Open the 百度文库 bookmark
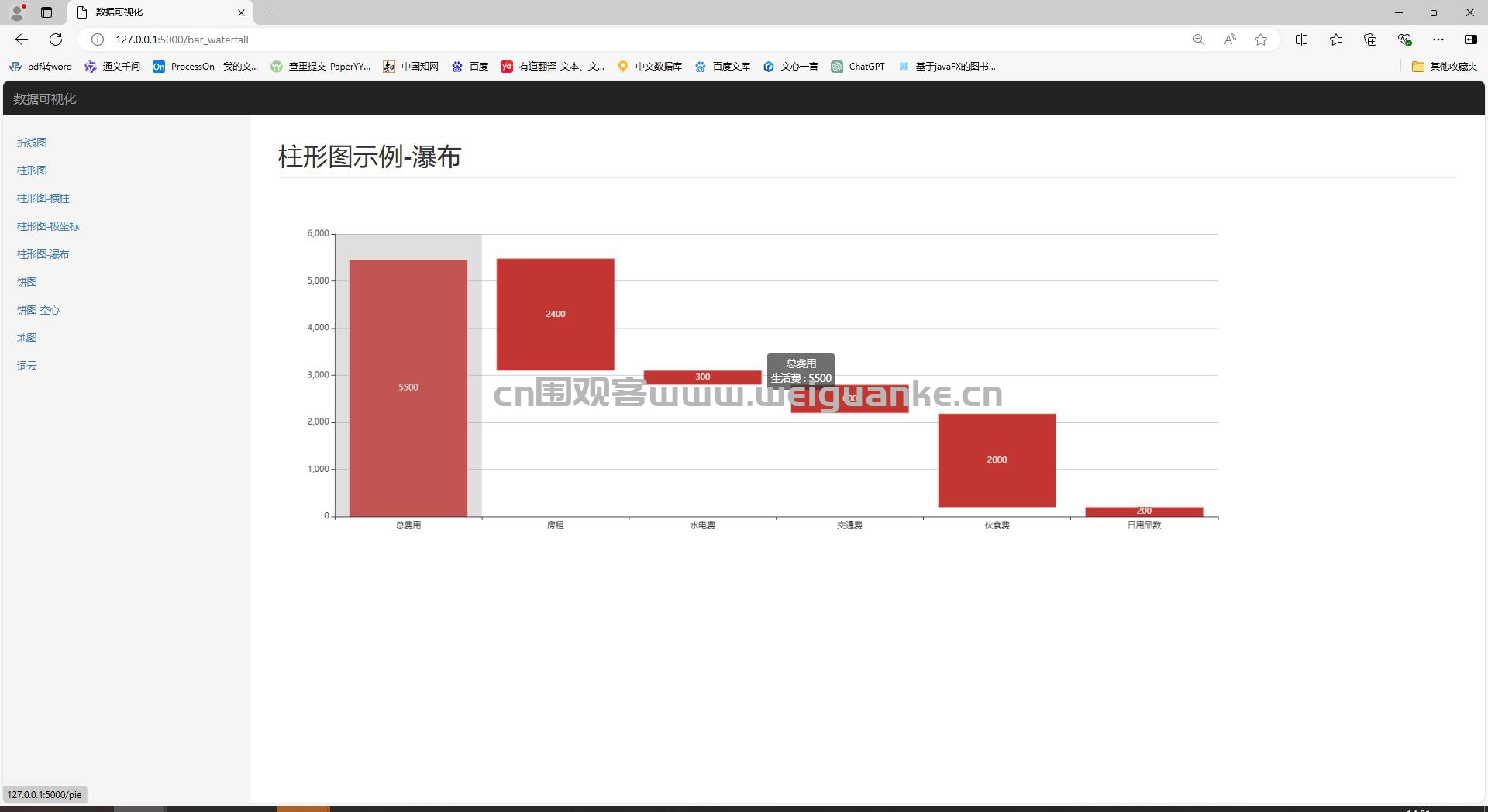The height and width of the screenshot is (812, 1488). [722, 67]
